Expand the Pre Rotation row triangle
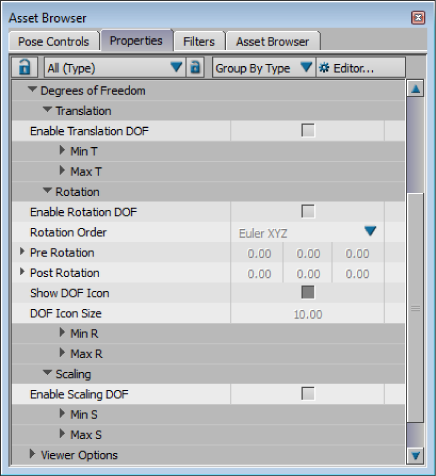The width and height of the screenshot is (436, 476). [x=22, y=252]
